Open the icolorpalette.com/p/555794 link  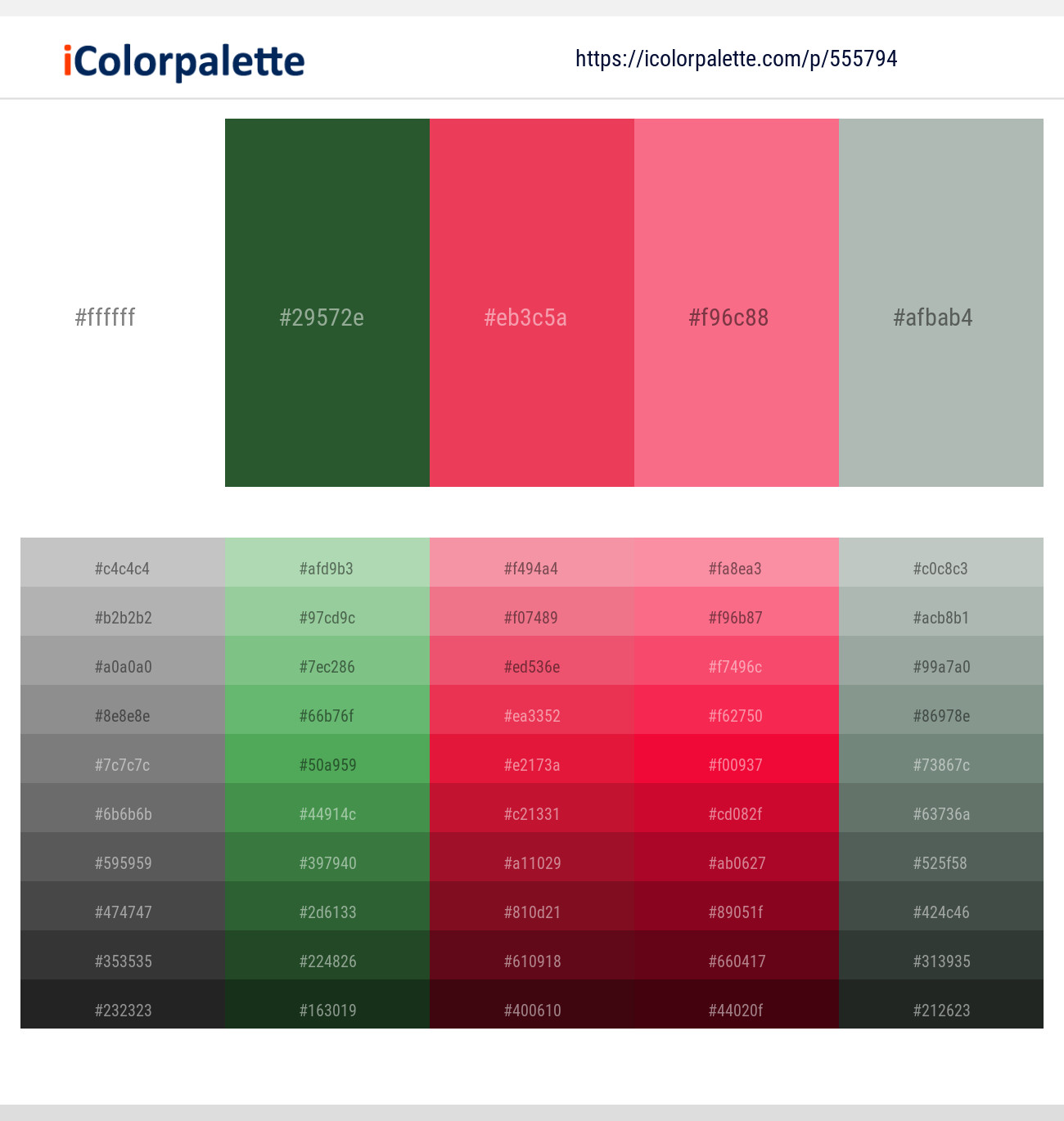(x=736, y=59)
